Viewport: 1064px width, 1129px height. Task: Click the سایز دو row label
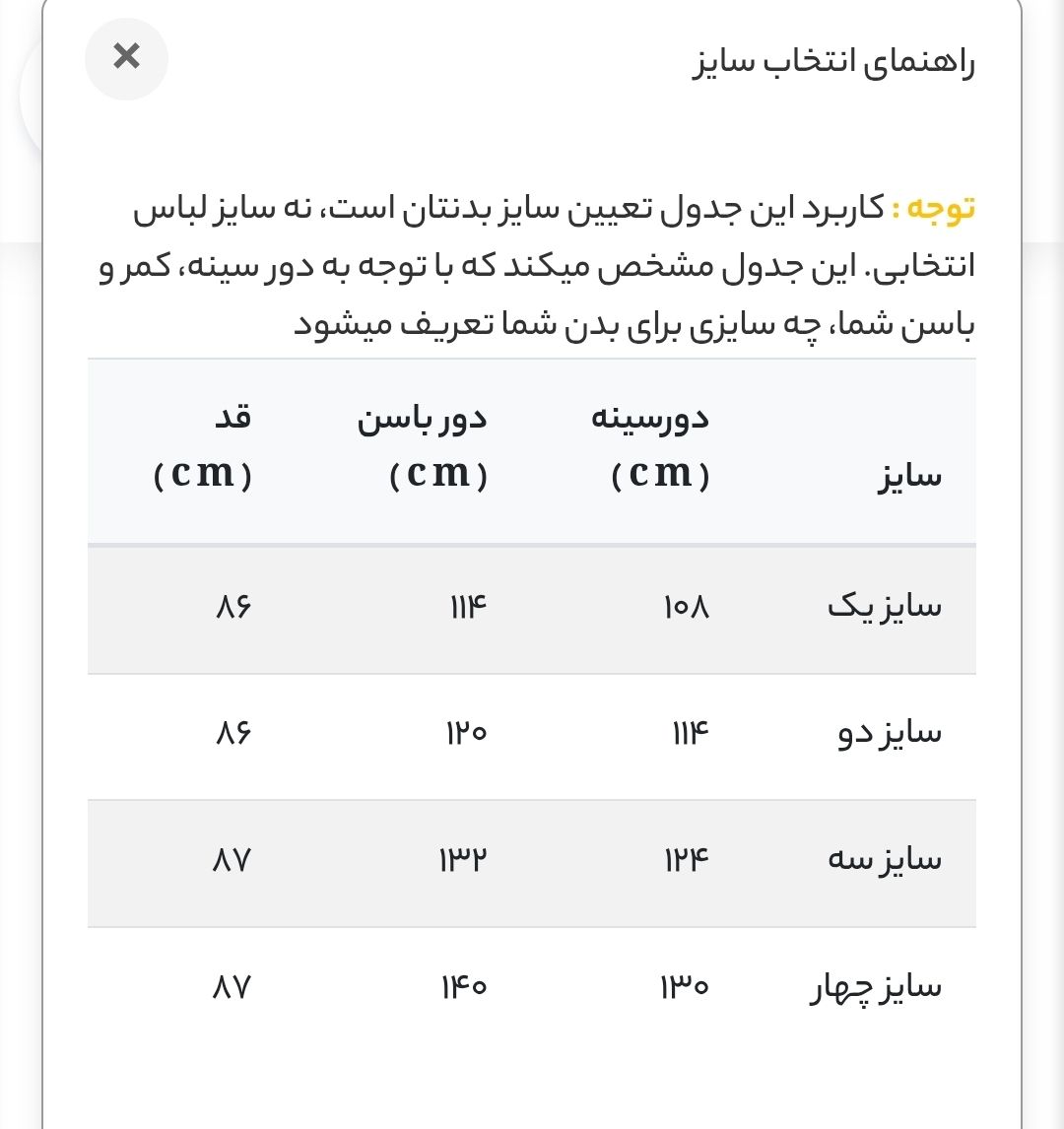tap(890, 734)
